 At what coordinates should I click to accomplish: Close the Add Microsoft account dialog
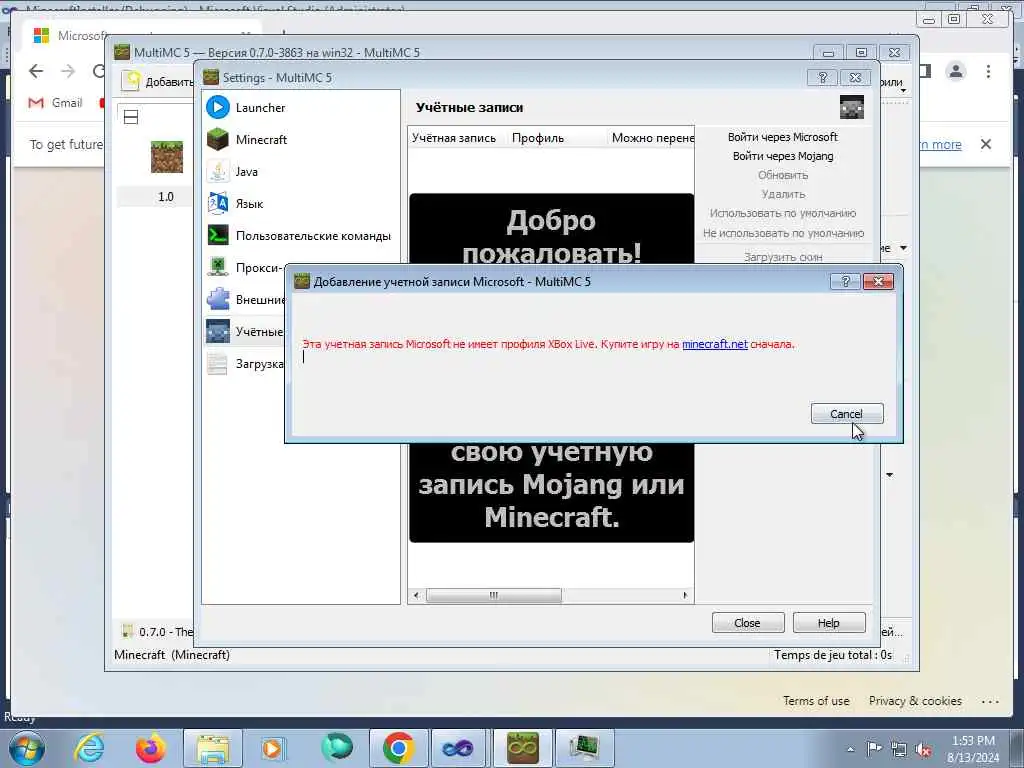878,281
